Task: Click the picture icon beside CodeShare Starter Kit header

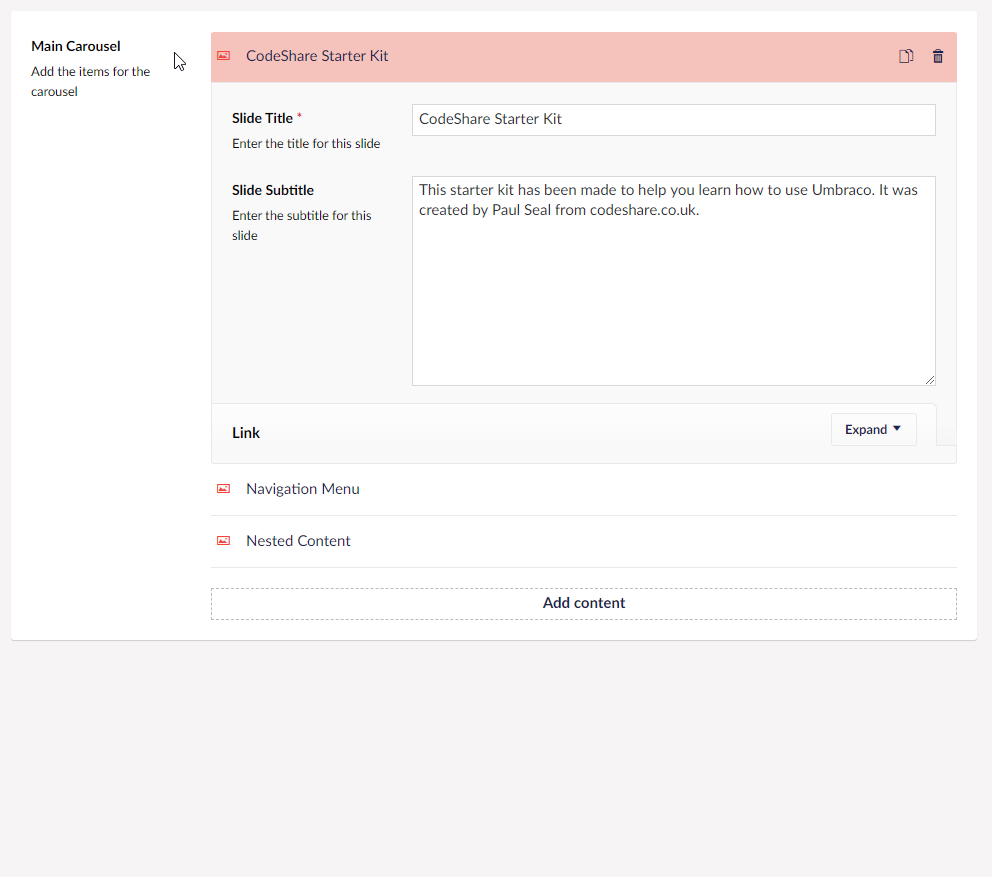Action: 223,56
